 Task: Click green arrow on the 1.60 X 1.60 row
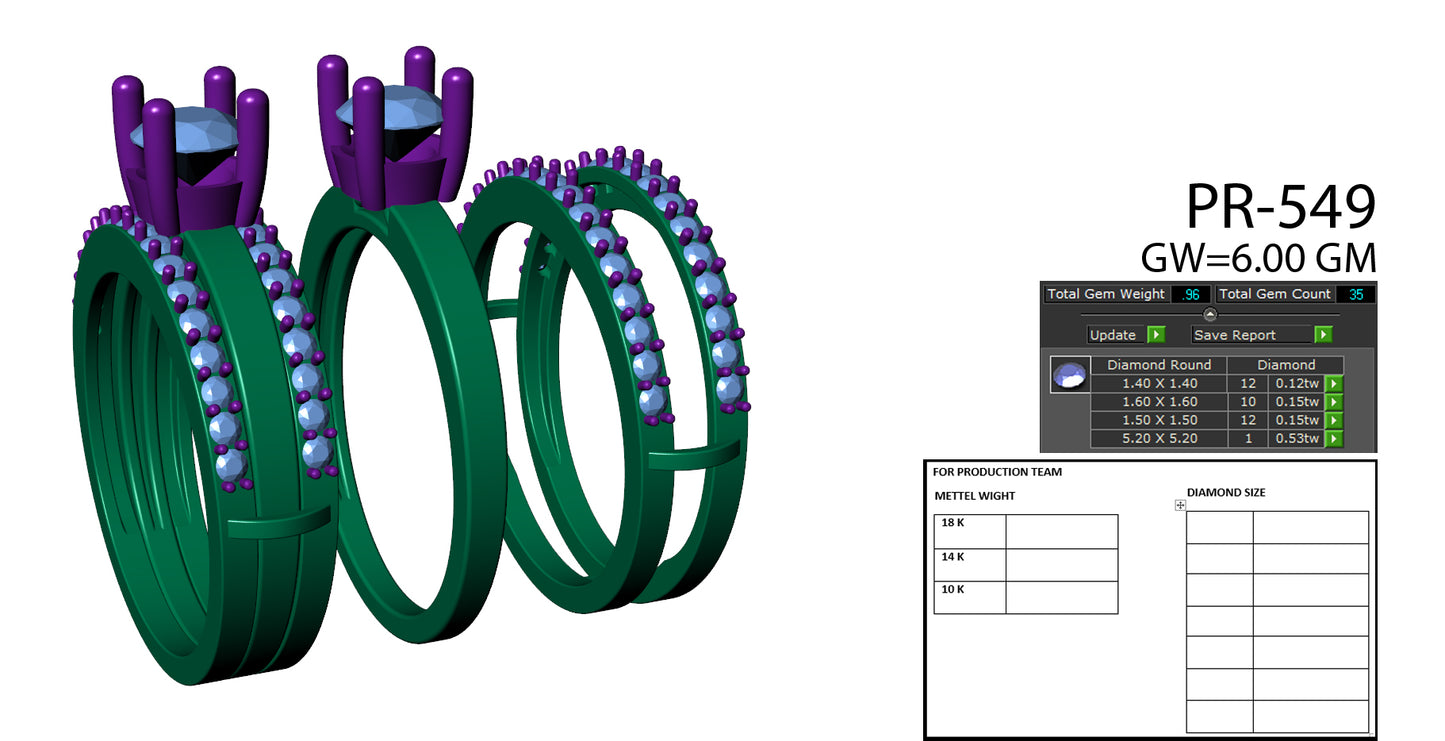click(x=1333, y=402)
